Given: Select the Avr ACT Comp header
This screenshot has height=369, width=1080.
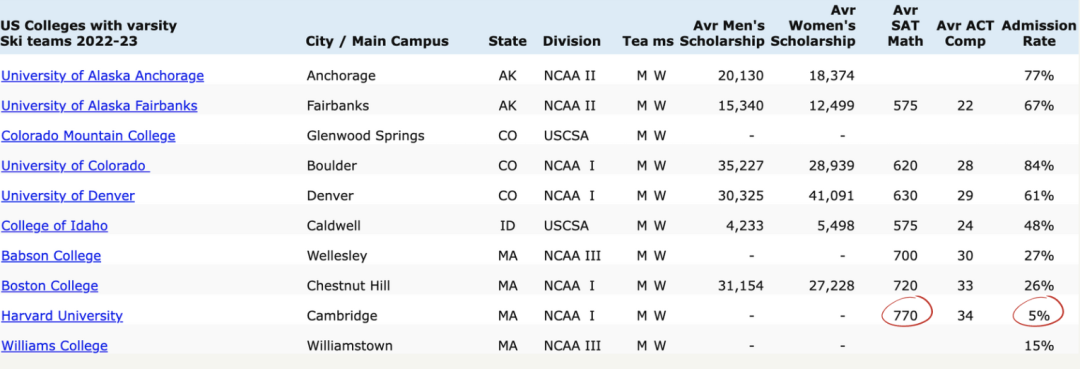Looking at the screenshot, I should (x=965, y=33).
